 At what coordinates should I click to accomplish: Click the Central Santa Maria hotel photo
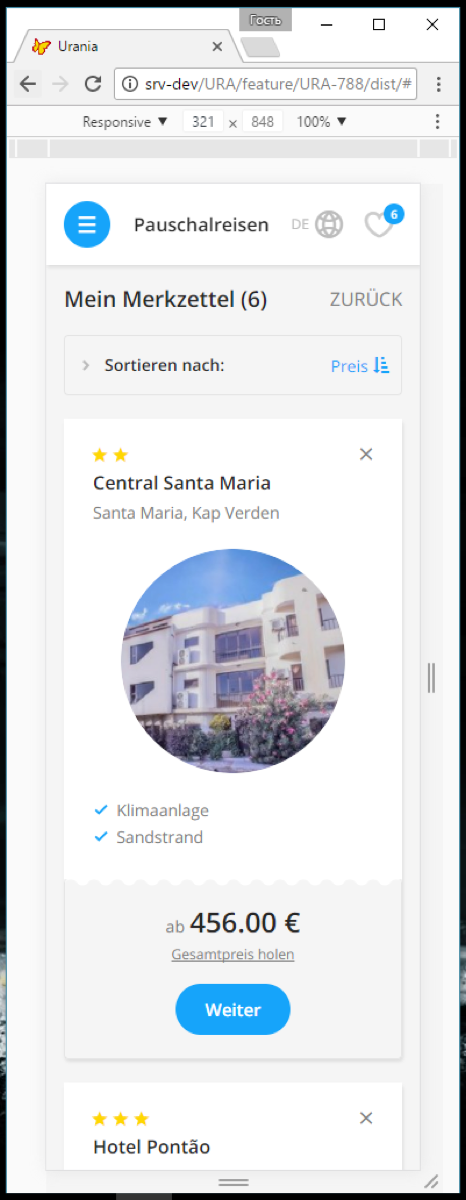(x=233, y=661)
